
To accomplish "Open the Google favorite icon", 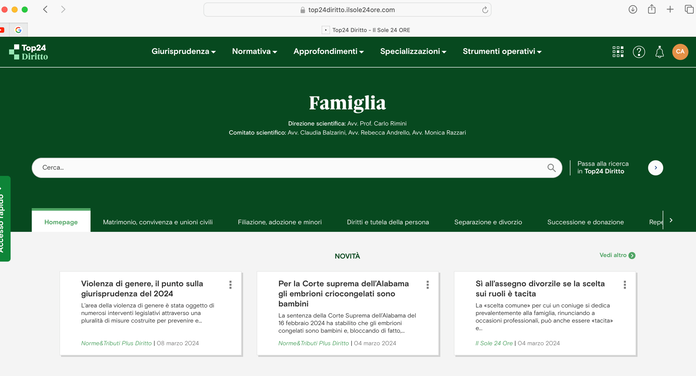I will coord(18,30).
